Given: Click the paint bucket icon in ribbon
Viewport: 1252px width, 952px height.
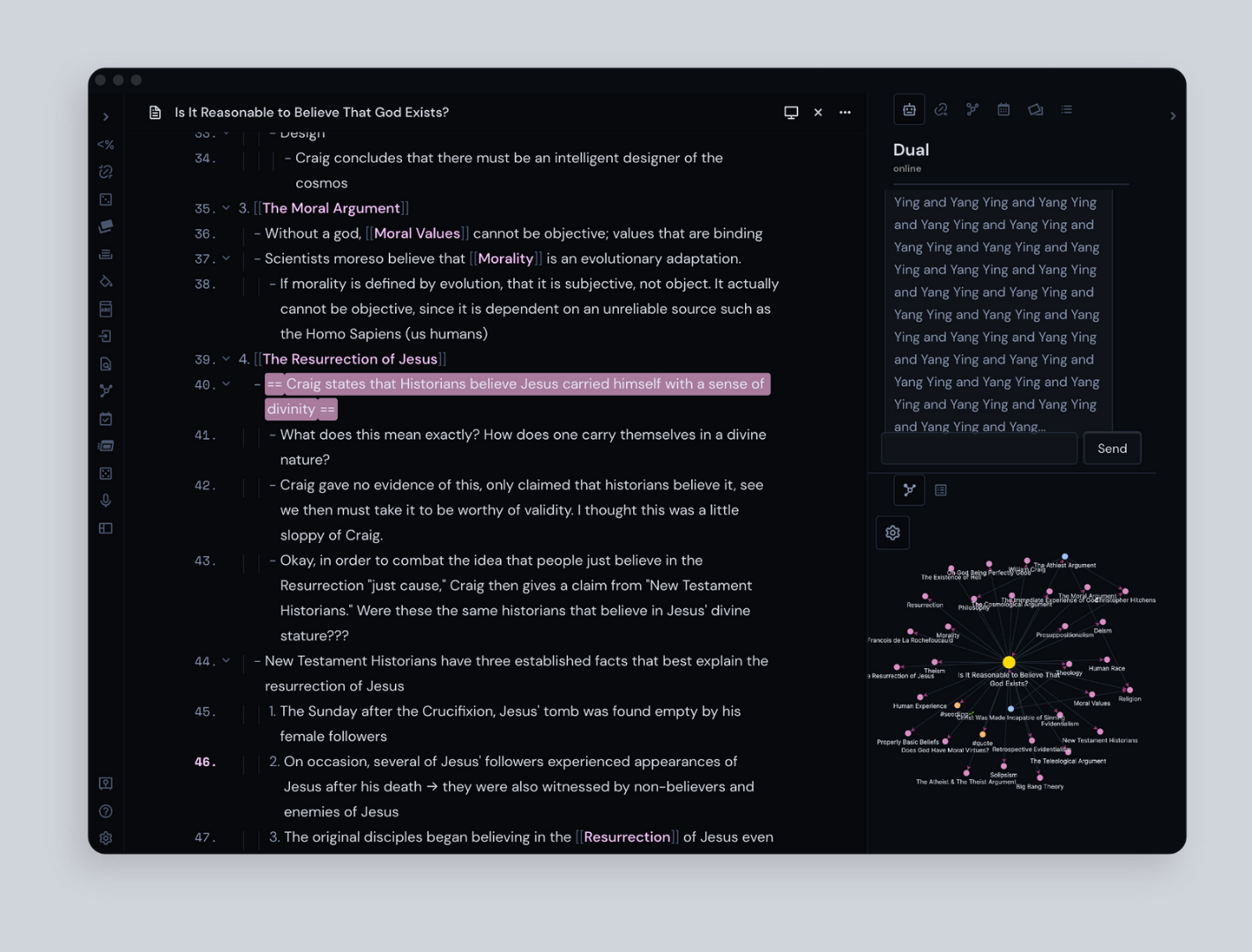Looking at the screenshot, I should point(106,282).
